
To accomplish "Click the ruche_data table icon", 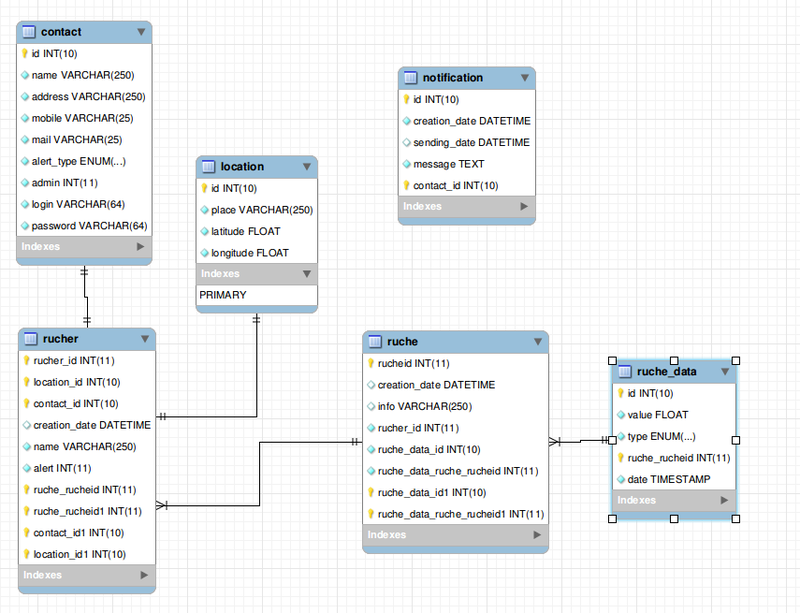I will pyautogui.click(x=624, y=372).
